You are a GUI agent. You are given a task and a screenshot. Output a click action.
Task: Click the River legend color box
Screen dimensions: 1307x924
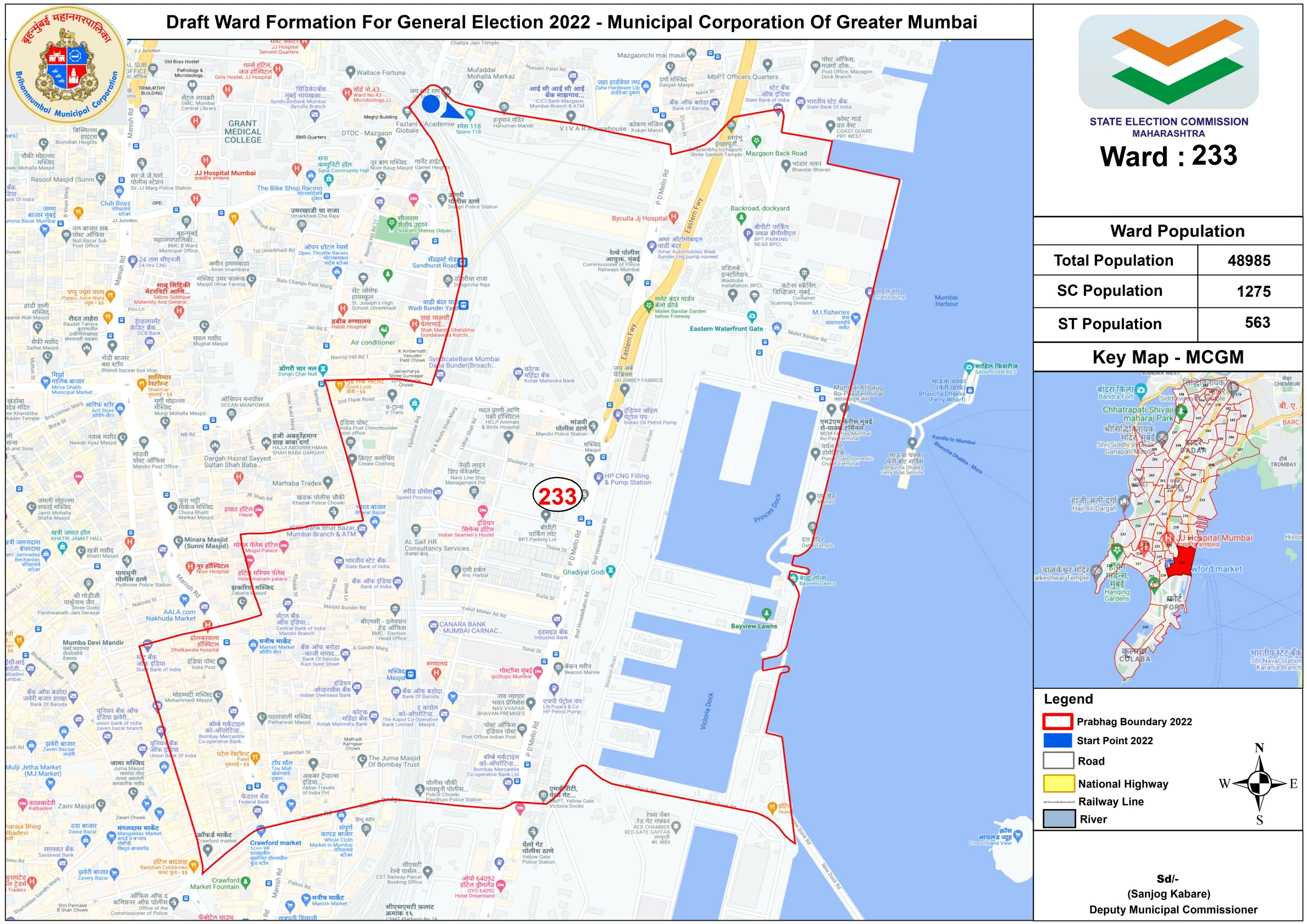1058,818
